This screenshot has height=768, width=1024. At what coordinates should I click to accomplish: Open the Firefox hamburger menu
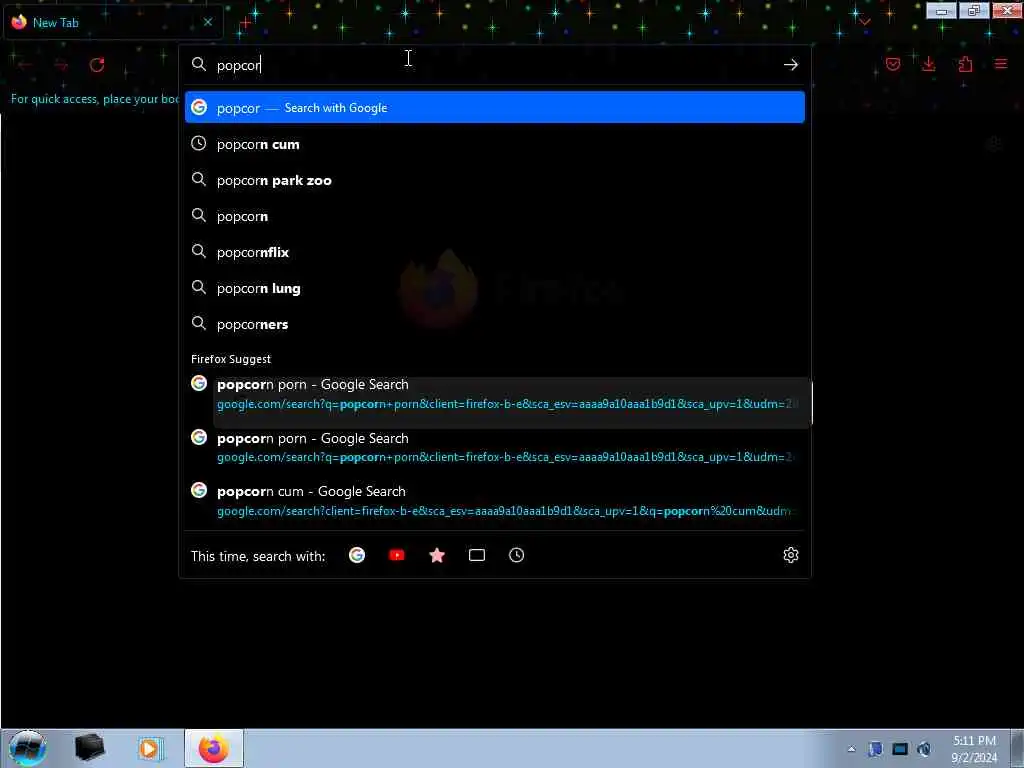[1000, 64]
